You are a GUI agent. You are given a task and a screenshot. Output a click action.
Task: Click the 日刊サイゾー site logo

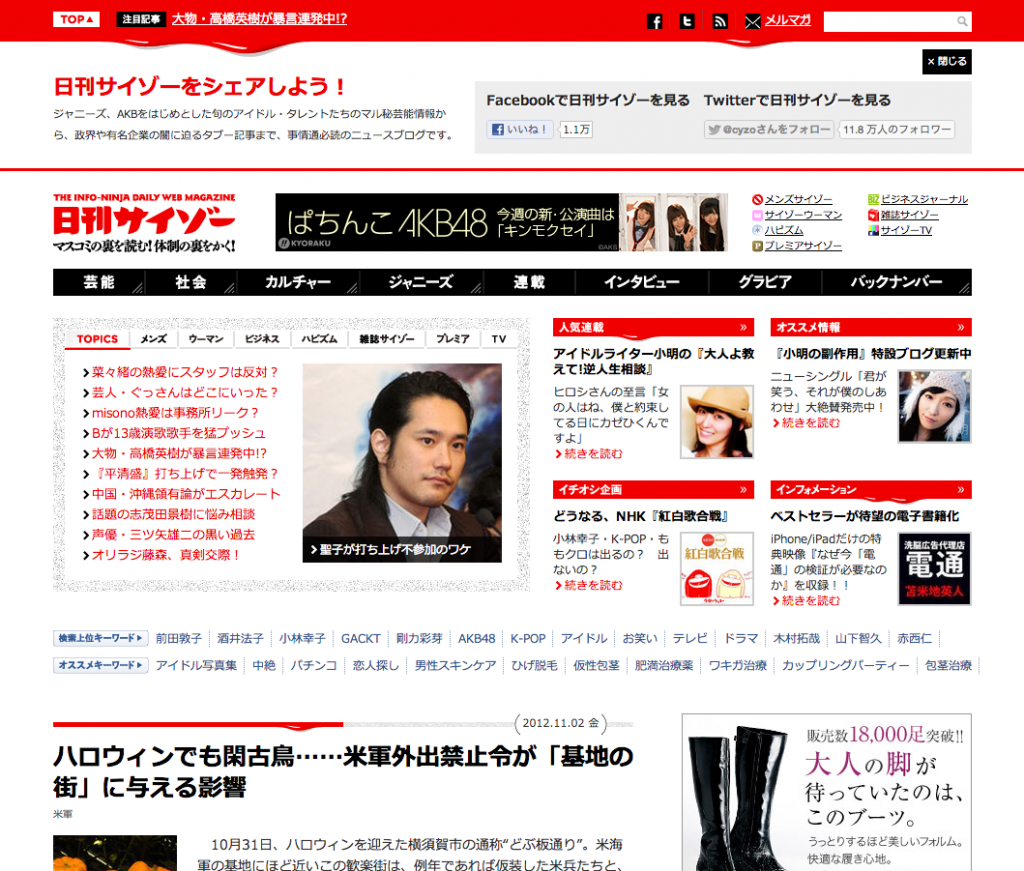tap(144, 223)
